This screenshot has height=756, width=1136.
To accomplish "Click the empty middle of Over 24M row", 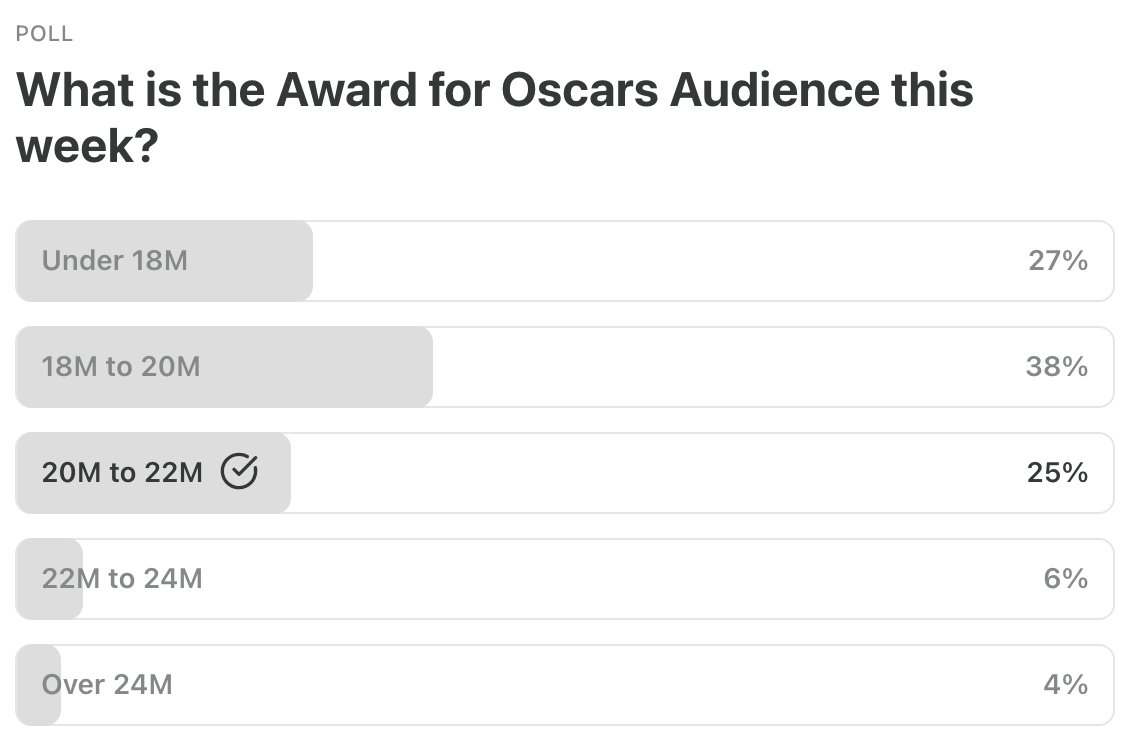I will click(x=600, y=685).
